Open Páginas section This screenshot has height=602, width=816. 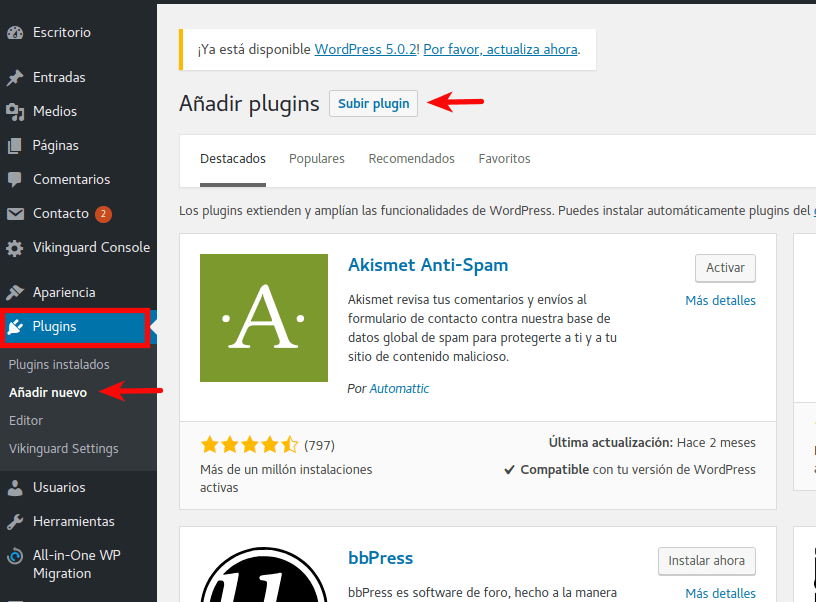pos(55,146)
